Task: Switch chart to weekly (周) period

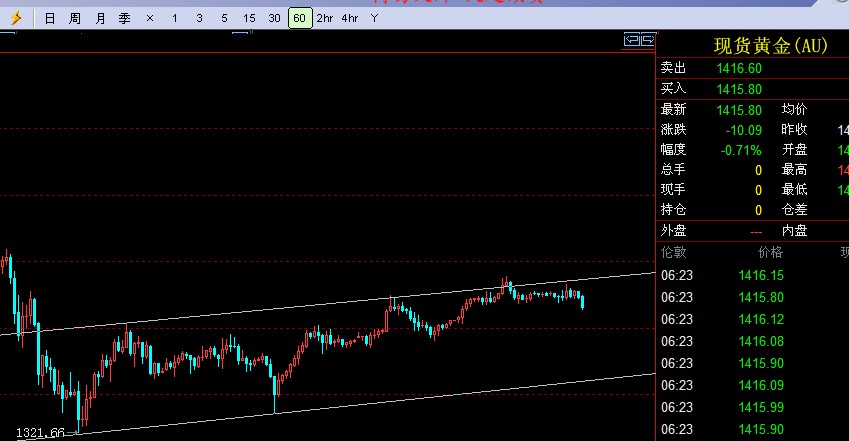Action: tap(75, 18)
